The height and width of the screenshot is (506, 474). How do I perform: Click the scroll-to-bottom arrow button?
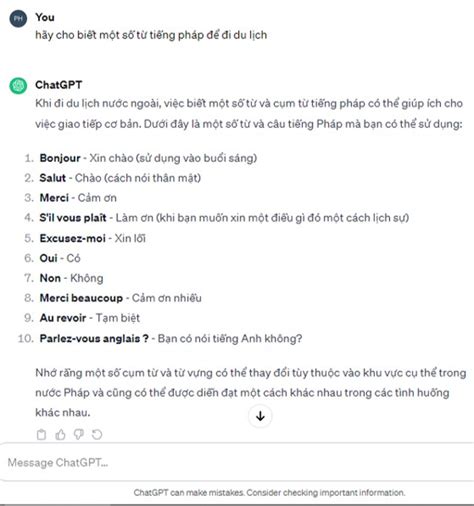point(260,416)
